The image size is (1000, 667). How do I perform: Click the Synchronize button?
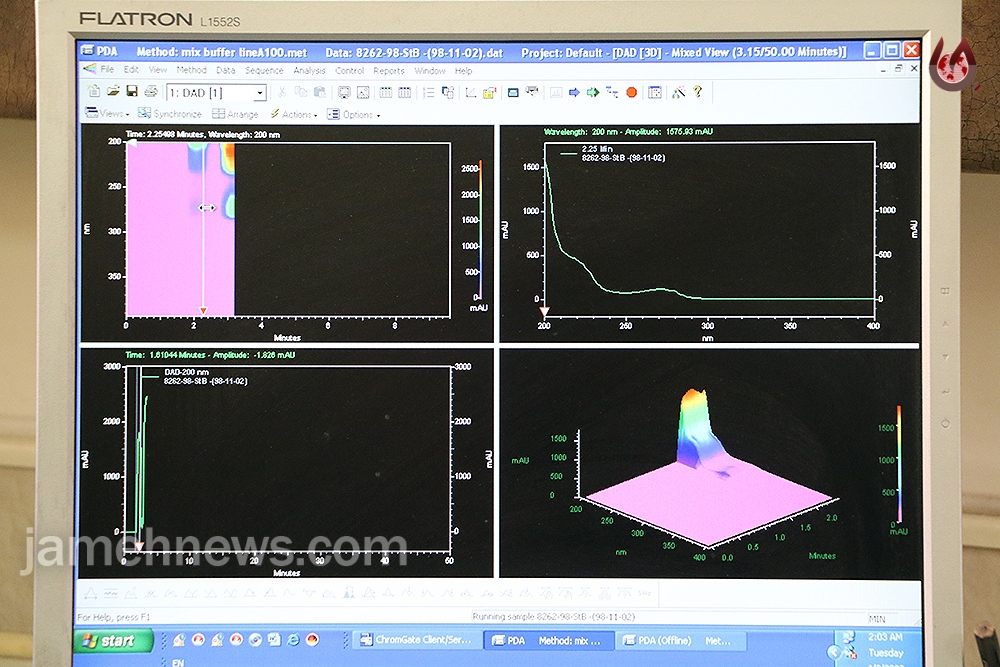tap(170, 114)
